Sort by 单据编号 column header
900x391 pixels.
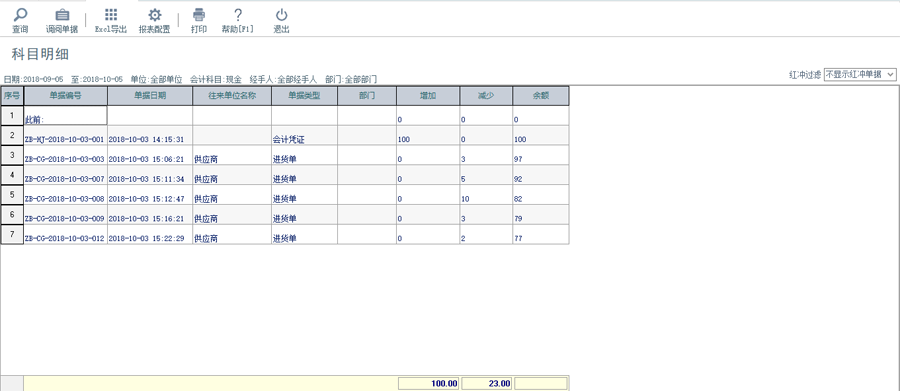coord(65,96)
